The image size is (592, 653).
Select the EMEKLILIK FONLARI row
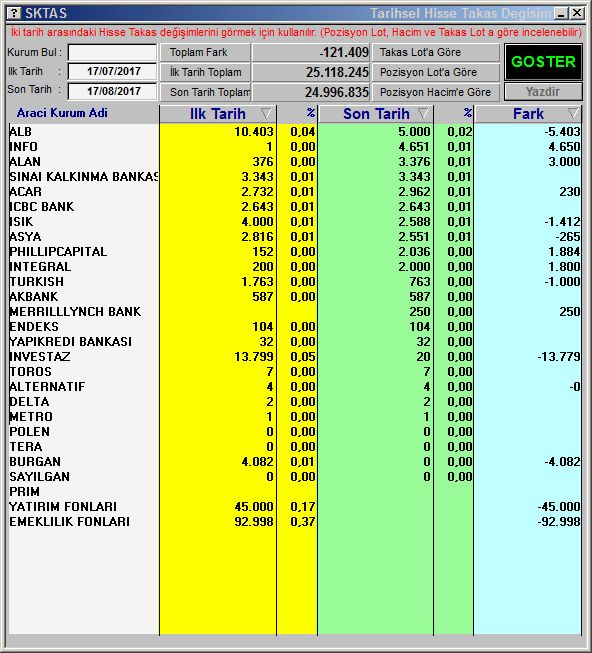pos(295,522)
